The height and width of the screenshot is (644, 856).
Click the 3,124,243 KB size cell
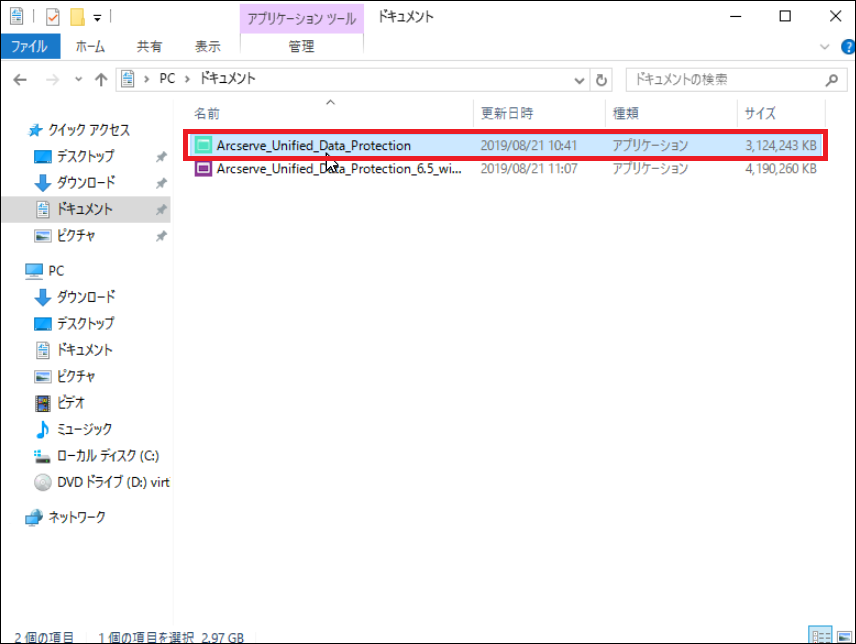coord(781,145)
